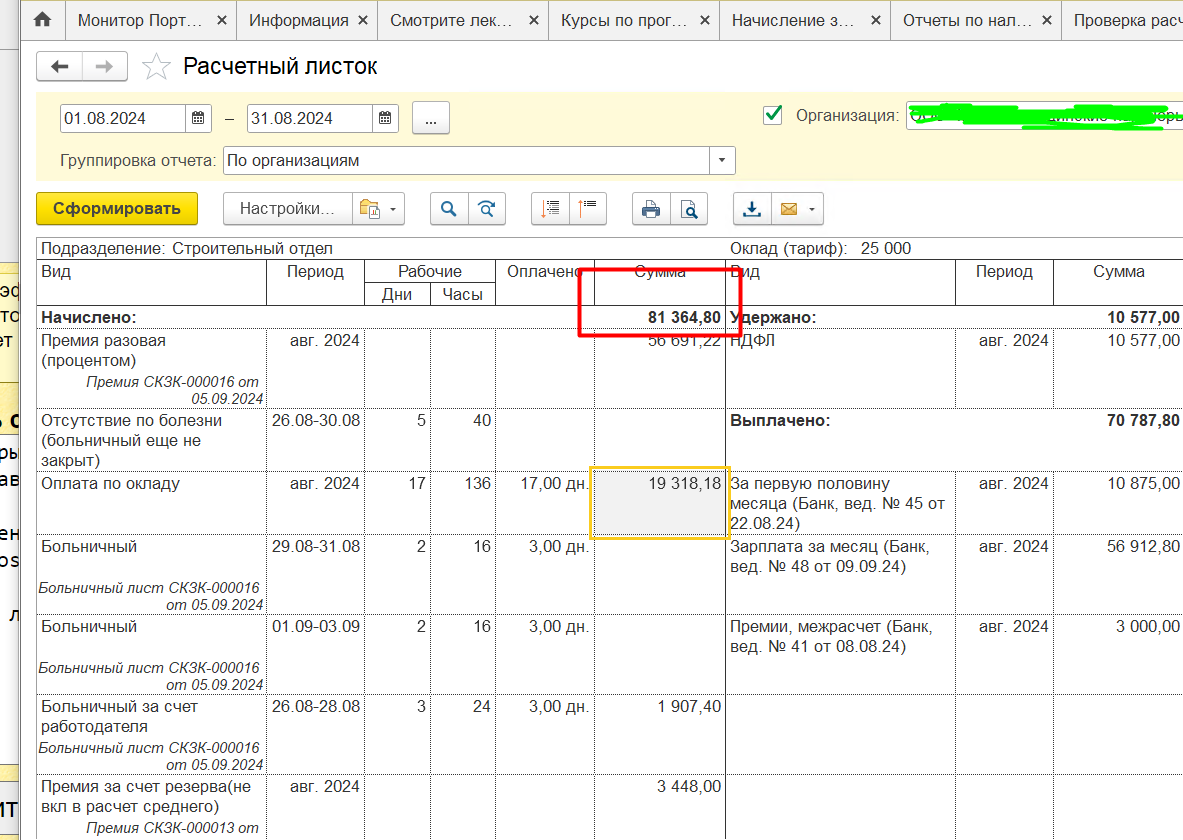
Task: Print the report with printer icon
Action: point(651,209)
